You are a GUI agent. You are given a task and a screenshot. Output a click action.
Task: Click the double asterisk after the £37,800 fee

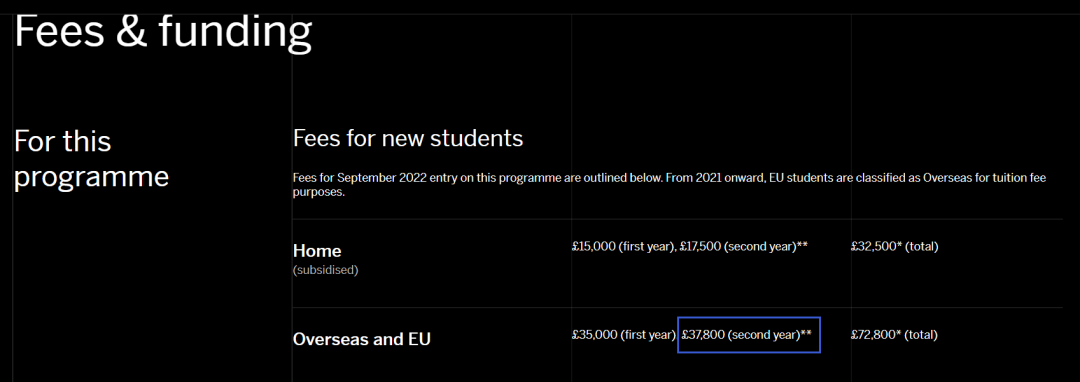coord(807,334)
